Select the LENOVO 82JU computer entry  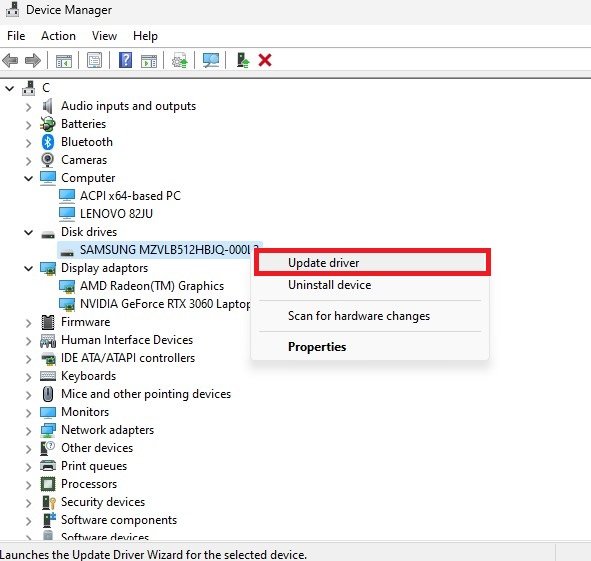click(x=116, y=214)
